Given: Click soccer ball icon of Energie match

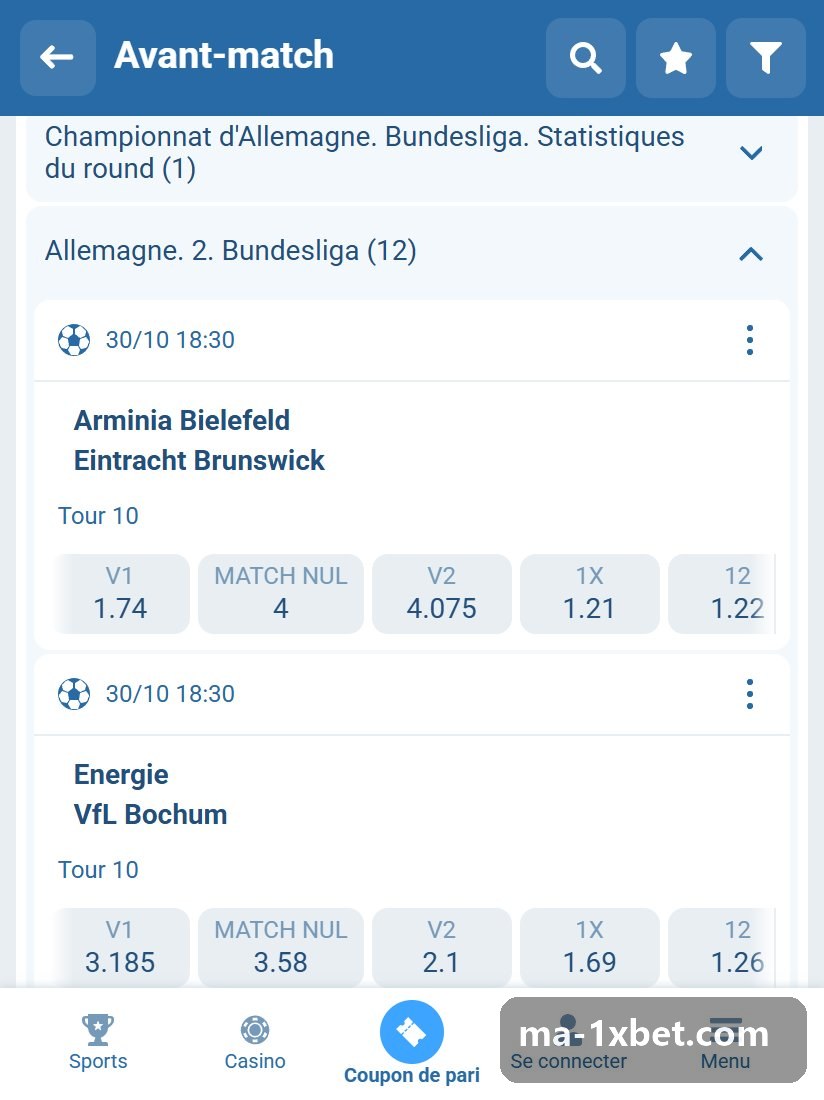Looking at the screenshot, I should coord(74,694).
